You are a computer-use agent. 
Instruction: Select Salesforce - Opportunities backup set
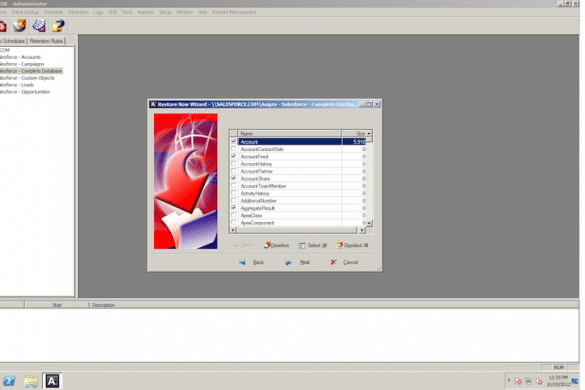[x=25, y=92]
